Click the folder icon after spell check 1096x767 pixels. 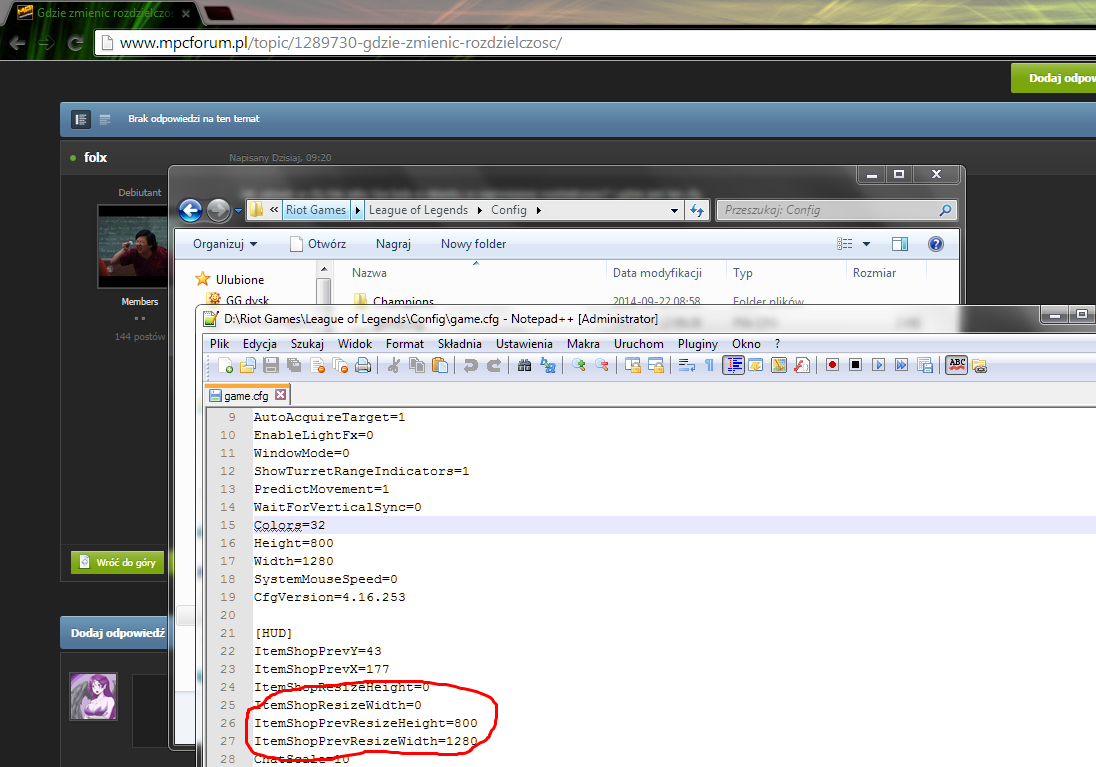[x=979, y=366]
